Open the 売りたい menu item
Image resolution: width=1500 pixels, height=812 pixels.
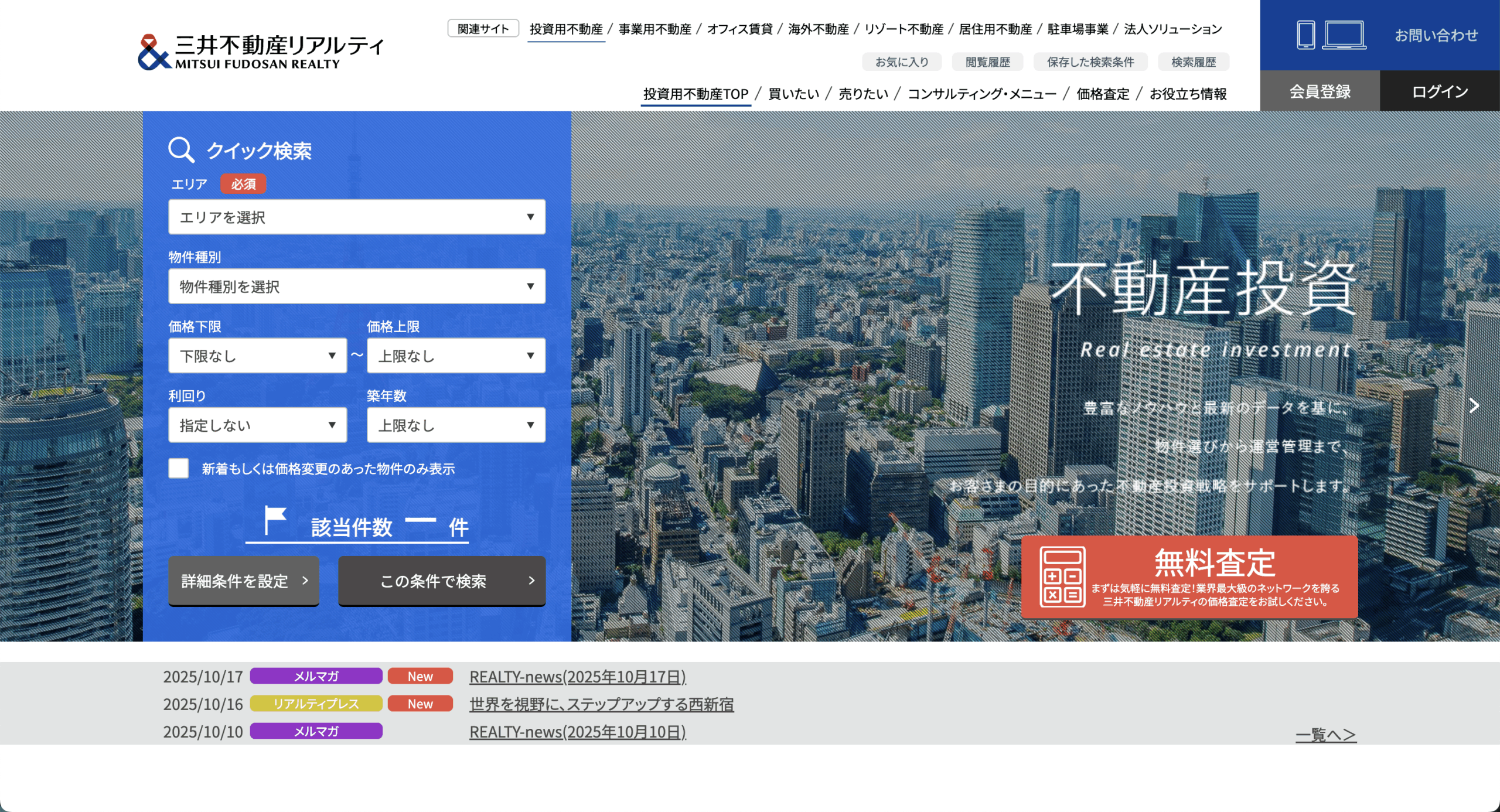pyautogui.click(x=861, y=94)
